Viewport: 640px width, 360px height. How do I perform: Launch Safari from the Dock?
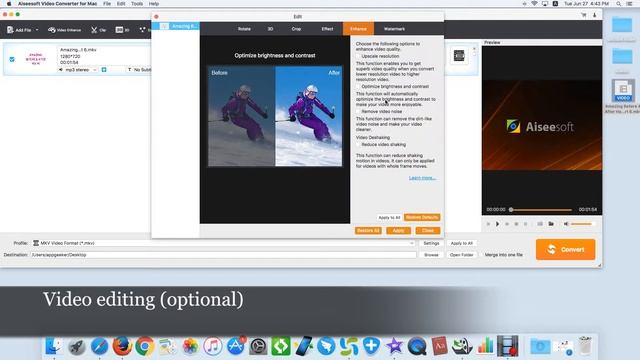pos(99,346)
